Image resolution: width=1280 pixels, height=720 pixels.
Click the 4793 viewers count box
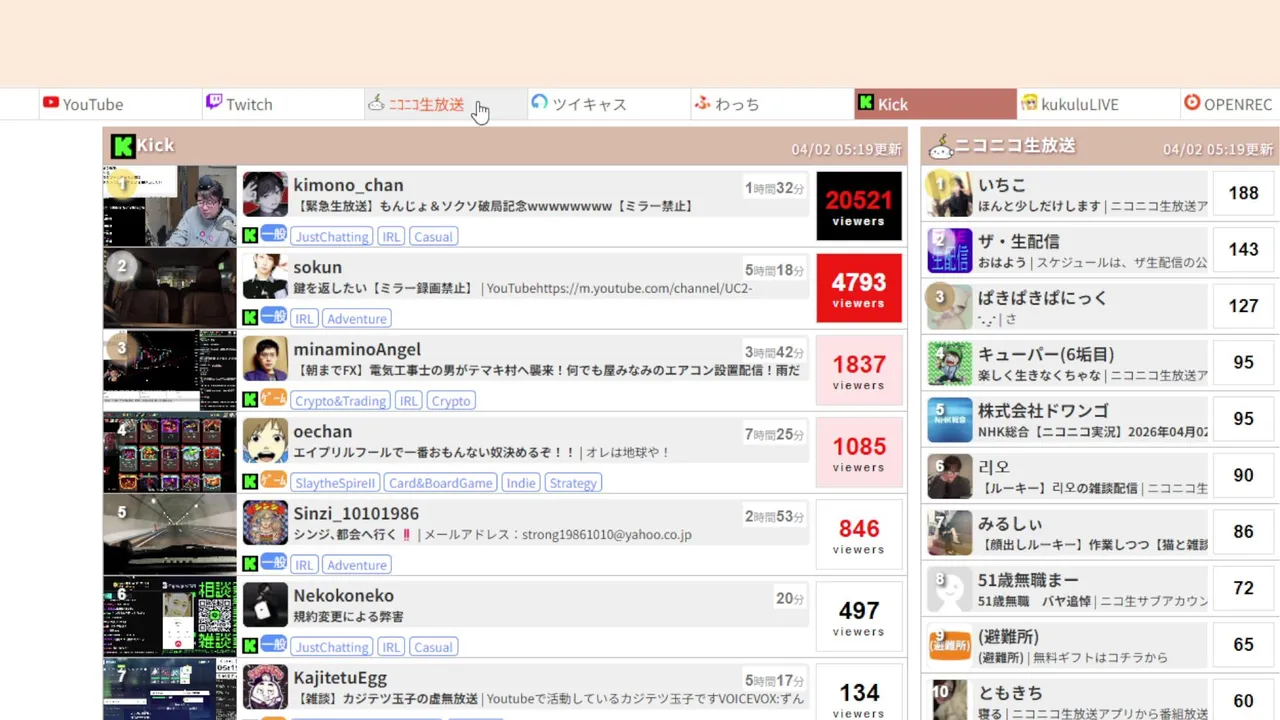(x=859, y=288)
